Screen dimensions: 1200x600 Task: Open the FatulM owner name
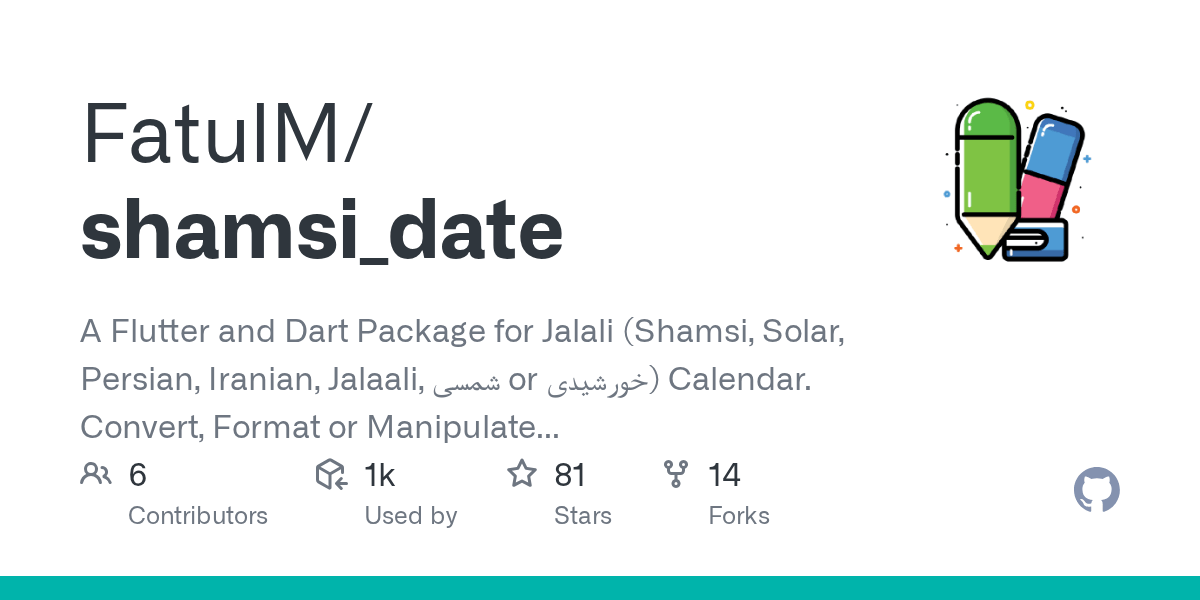click(x=225, y=135)
